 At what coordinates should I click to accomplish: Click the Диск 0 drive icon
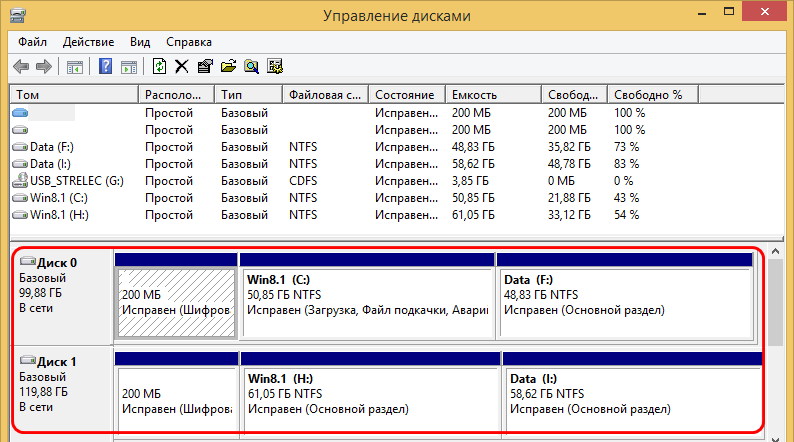click(27, 261)
